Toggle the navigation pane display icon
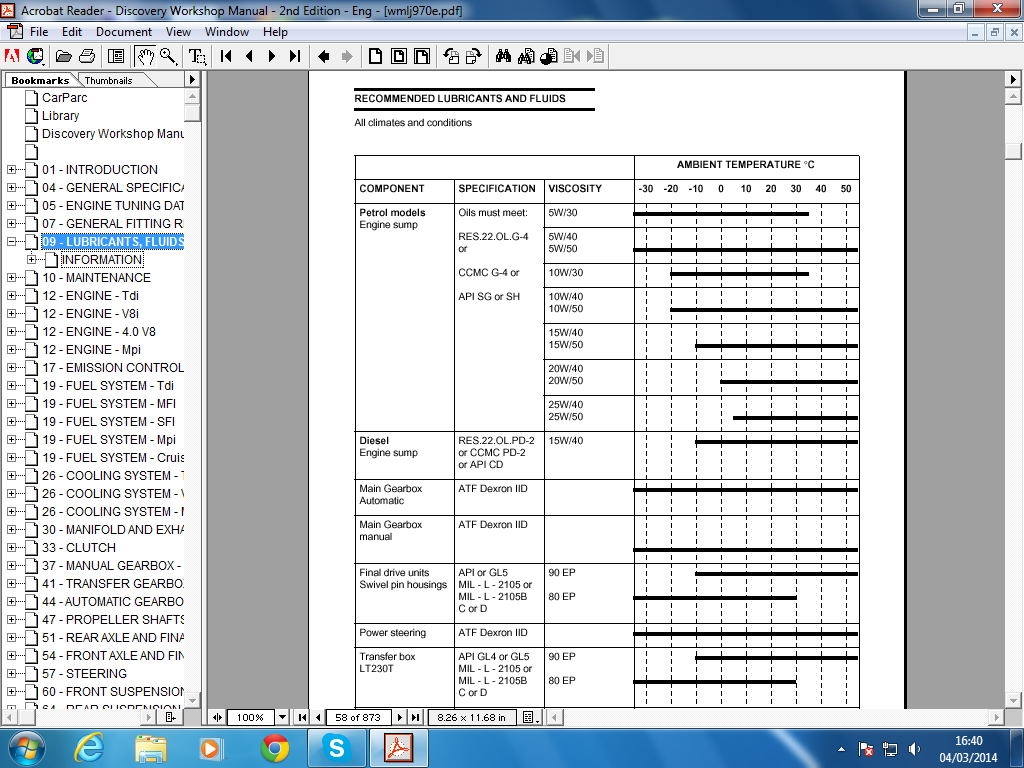1024x768 pixels. 116,56
